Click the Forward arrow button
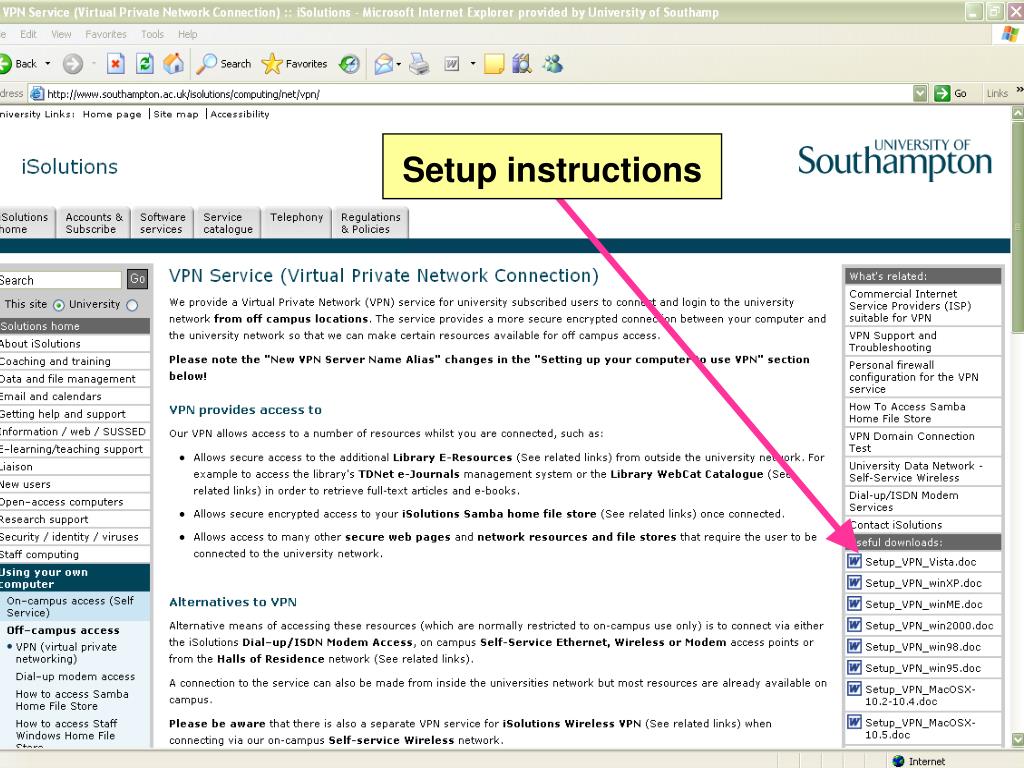The image size is (1024, 768). (x=73, y=63)
